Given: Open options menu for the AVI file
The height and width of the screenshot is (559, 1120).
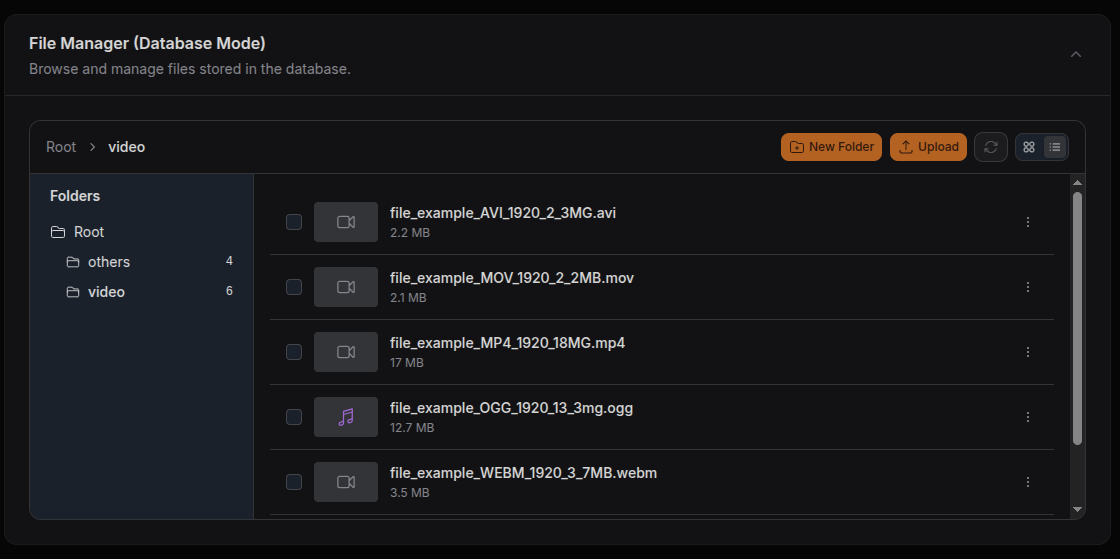Looking at the screenshot, I should pos(1028,222).
